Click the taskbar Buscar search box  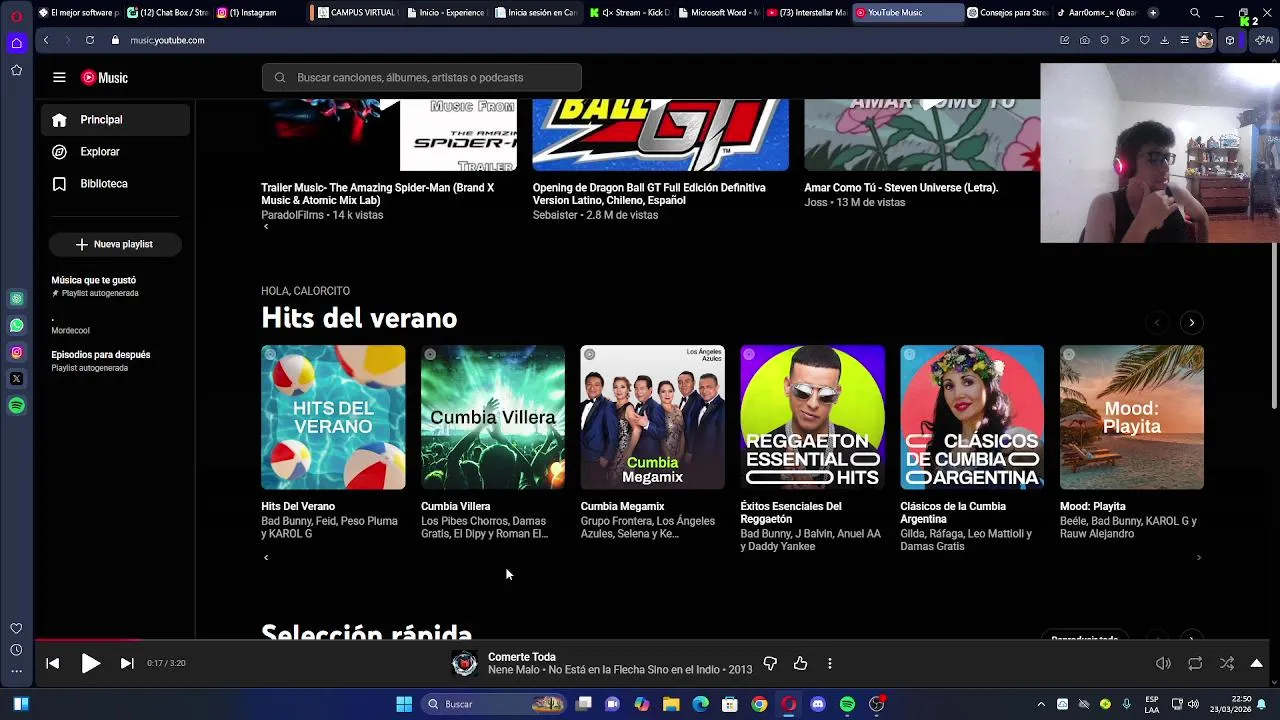coord(495,704)
